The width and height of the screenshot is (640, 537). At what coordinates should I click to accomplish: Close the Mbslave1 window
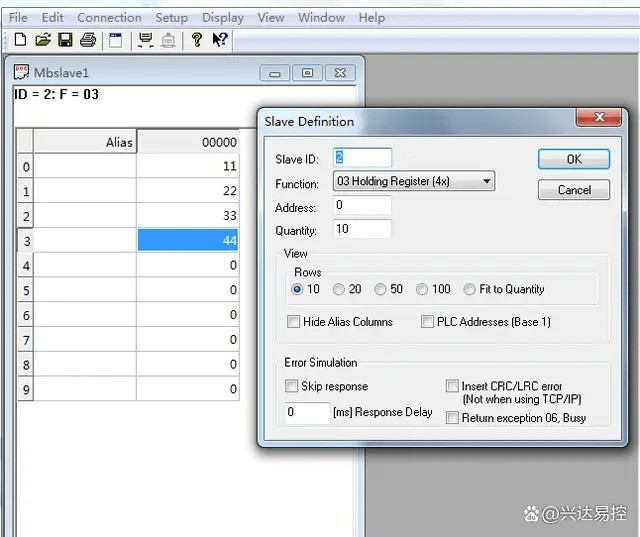tap(340, 73)
